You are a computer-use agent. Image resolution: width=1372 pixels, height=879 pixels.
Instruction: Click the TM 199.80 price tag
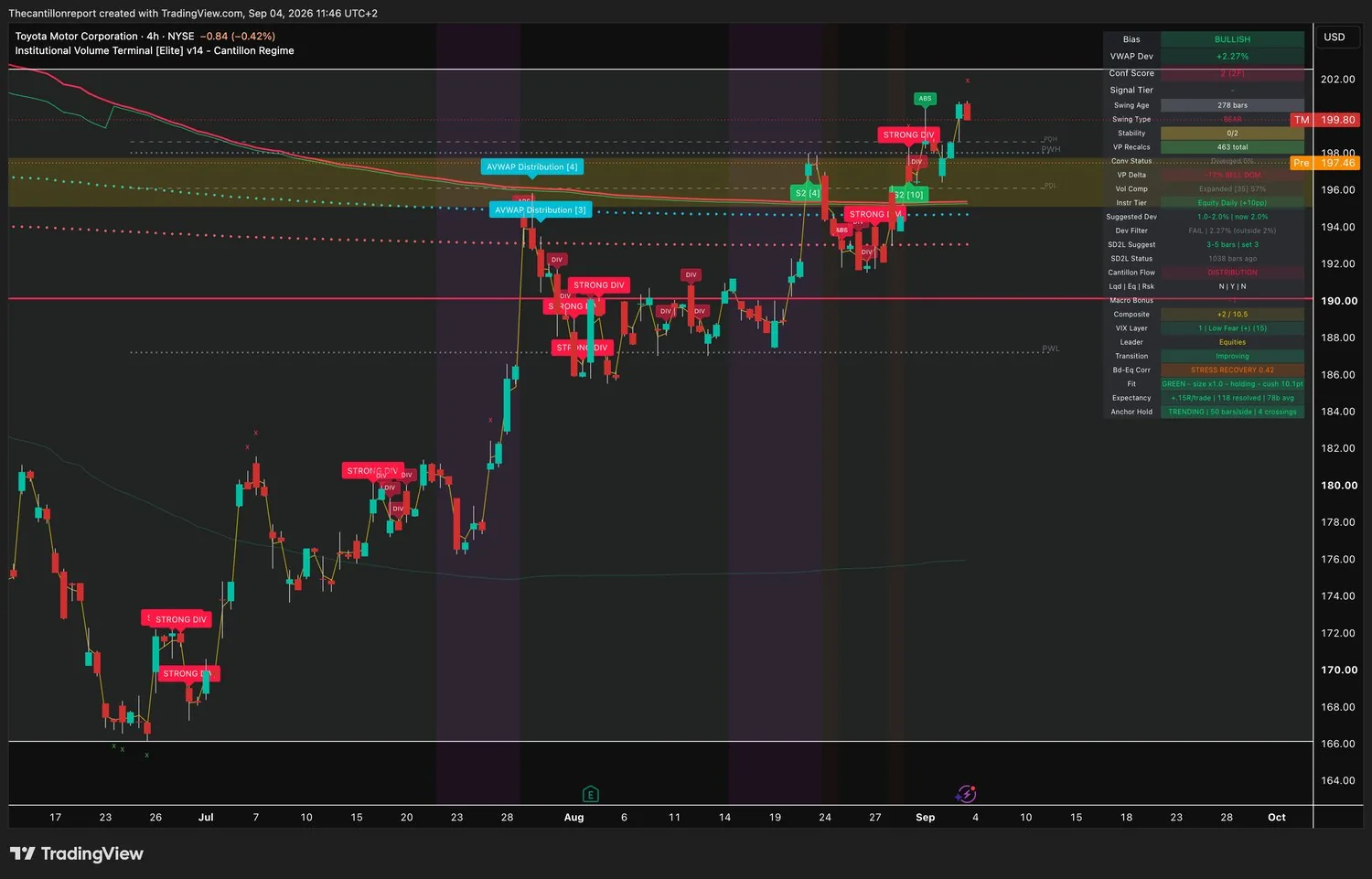pyautogui.click(x=1324, y=120)
